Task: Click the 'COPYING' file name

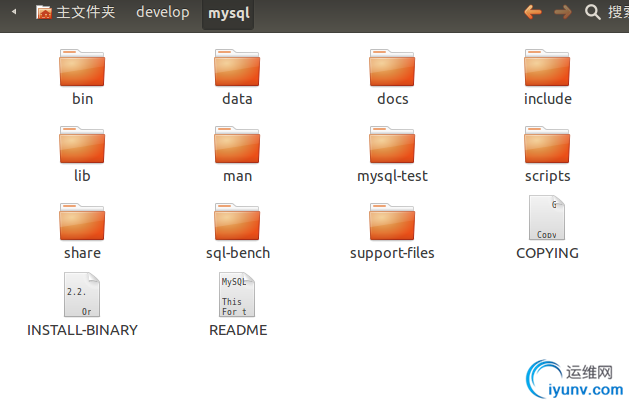Action: click(547, 253)
